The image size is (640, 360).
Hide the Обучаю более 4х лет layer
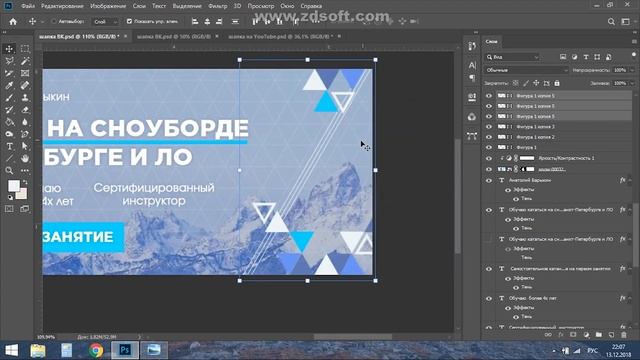coord(489,298)
